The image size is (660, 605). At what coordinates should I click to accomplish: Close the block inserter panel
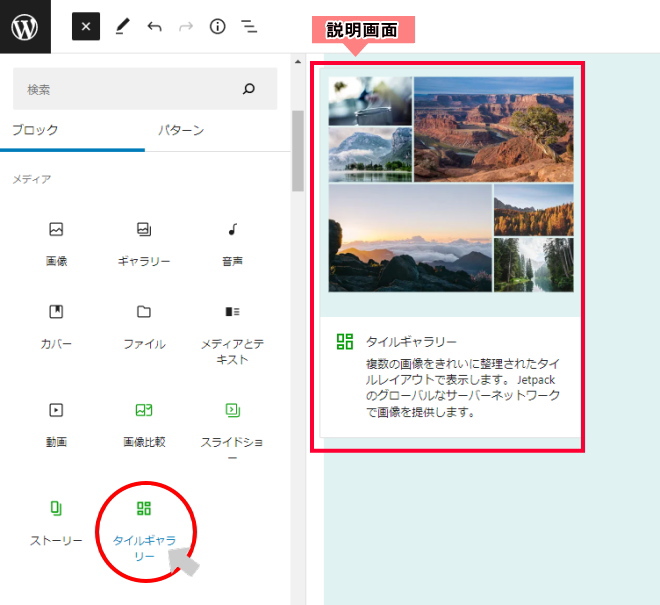86,27
